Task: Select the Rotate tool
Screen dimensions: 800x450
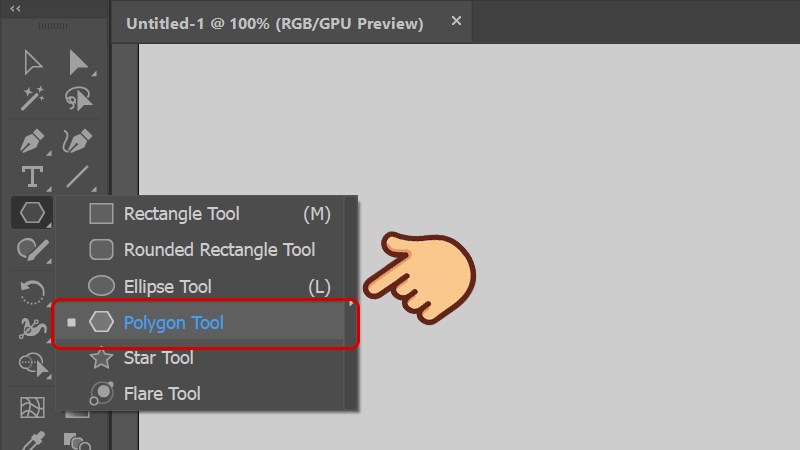Action: pyautogui.click(x=33, y=291)
